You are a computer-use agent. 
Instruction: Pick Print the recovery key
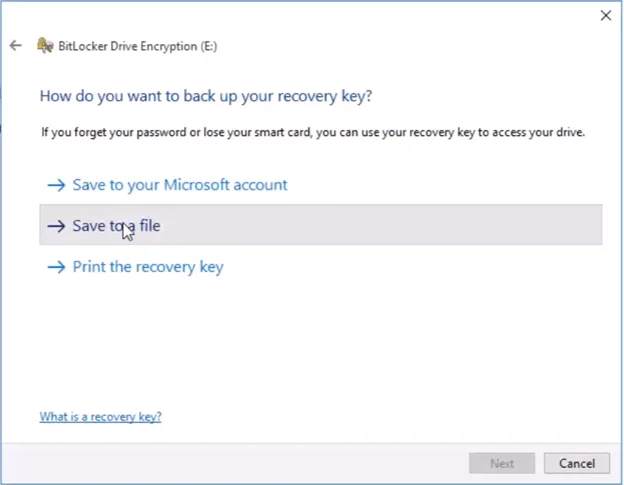(147, 267)
